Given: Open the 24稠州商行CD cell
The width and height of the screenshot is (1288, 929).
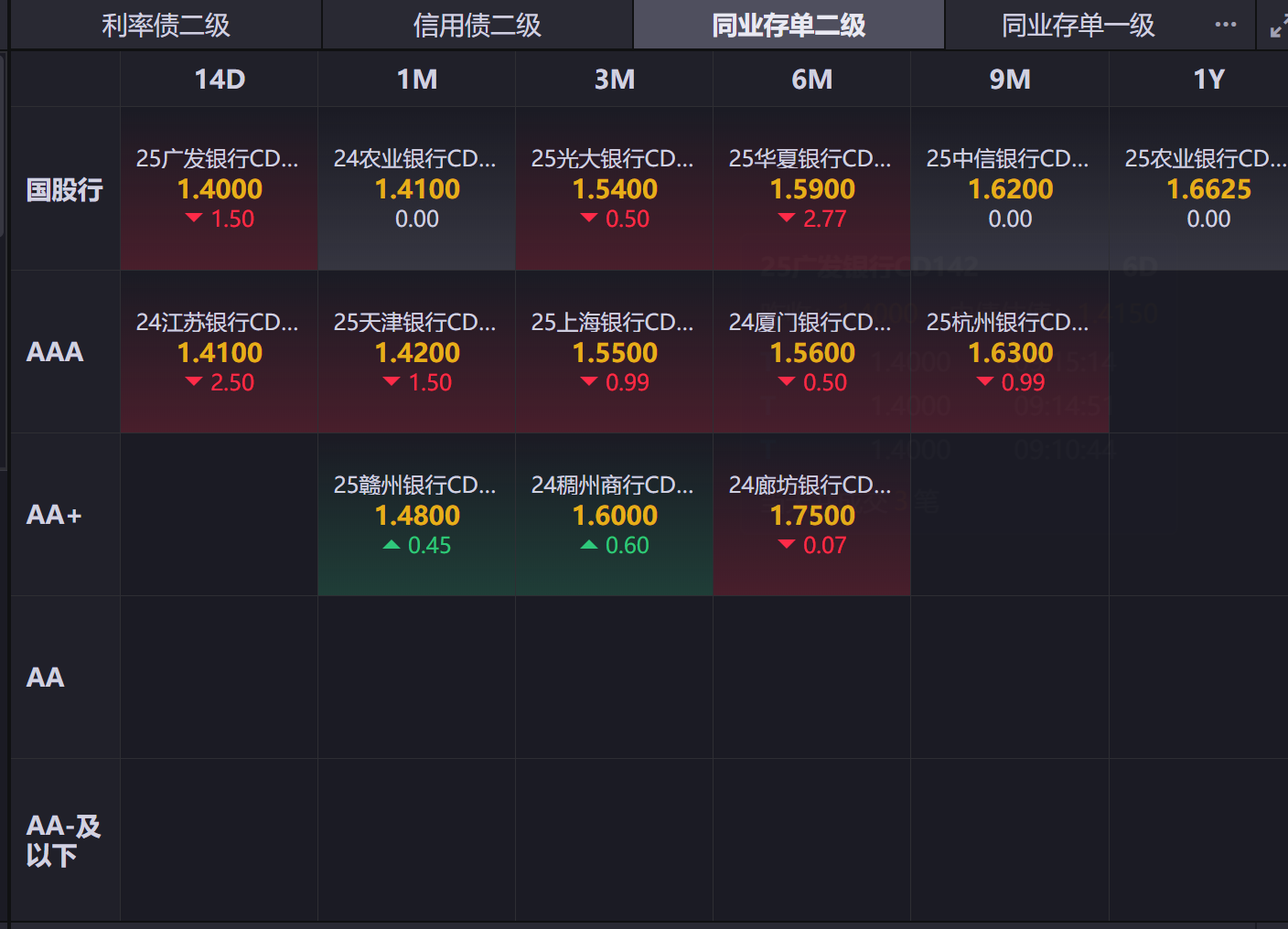Looking at the screenshot, I should point(615,515).
